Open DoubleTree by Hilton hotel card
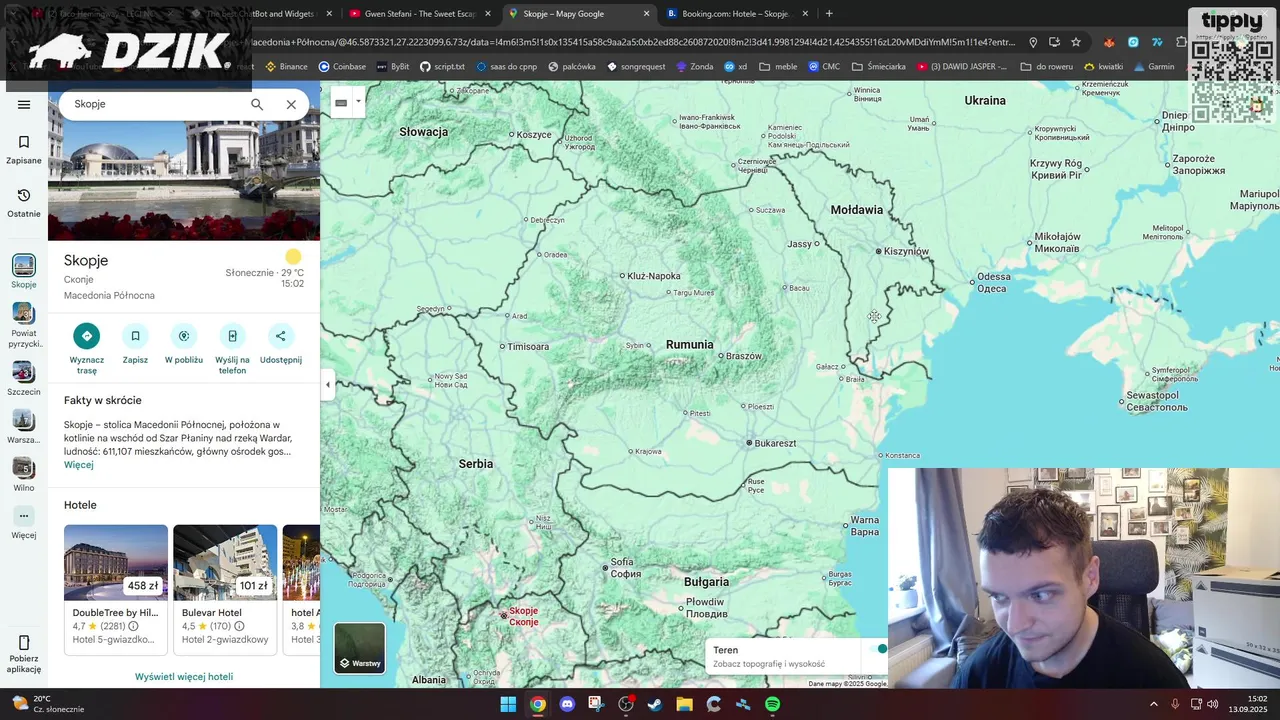Screen dimensions: 1280x720 tap(116, 589)
